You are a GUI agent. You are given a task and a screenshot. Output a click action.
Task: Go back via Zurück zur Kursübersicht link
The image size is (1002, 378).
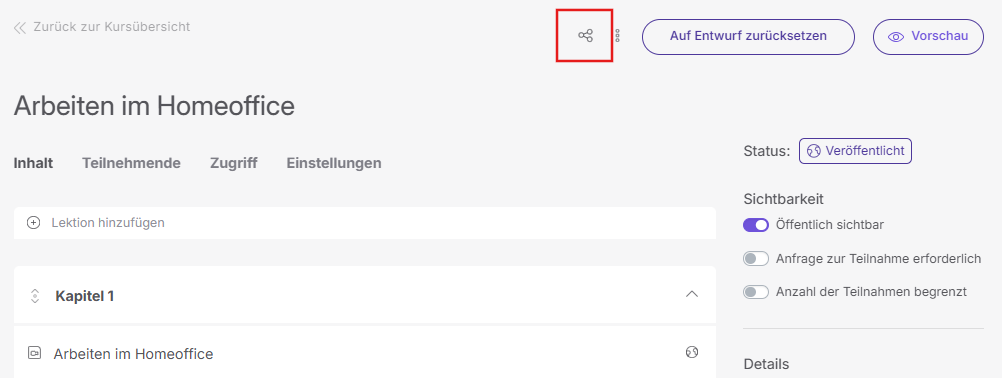point(102,27)
